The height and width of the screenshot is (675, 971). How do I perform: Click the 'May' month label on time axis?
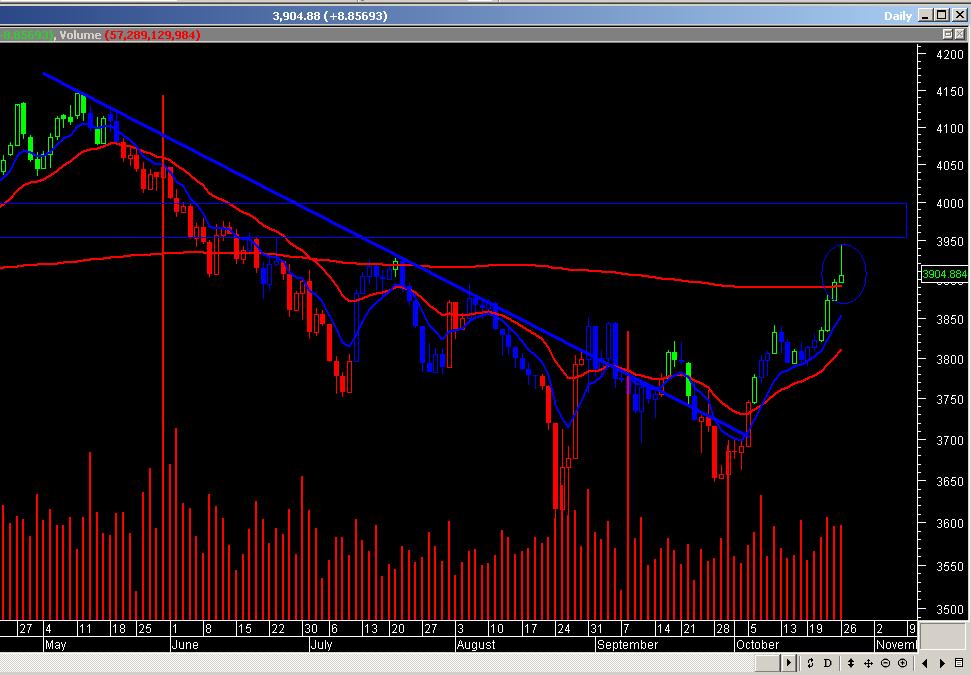click(x=55, y=645)
